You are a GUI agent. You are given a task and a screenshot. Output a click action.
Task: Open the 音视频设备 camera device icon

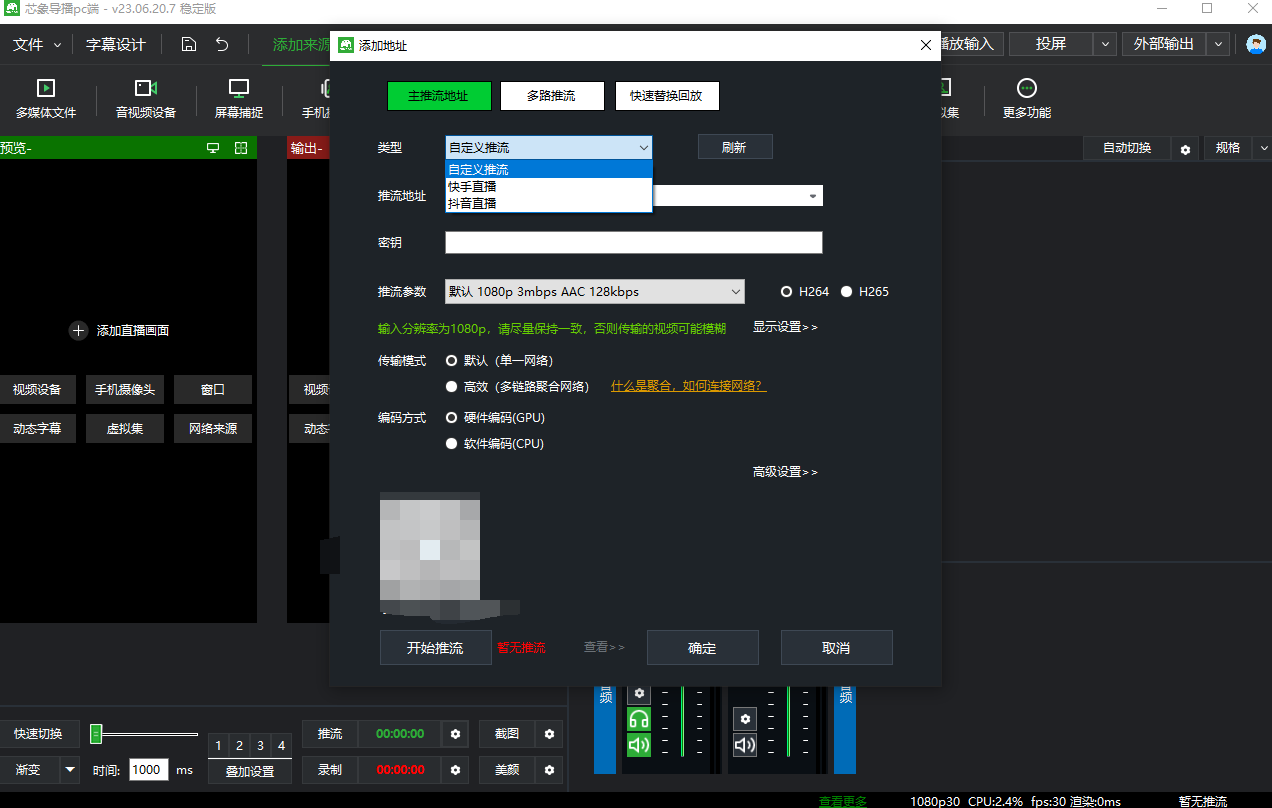pyautogui.click(x=146, y=89)
